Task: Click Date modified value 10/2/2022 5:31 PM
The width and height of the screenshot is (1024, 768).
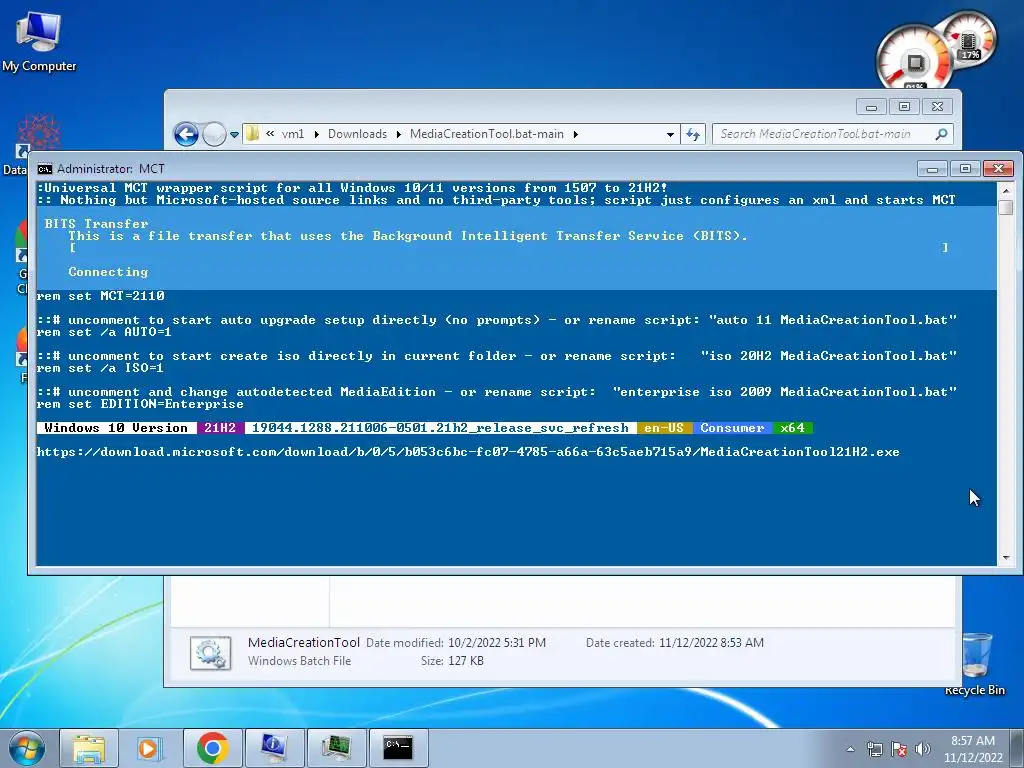Action: (497, 643)
